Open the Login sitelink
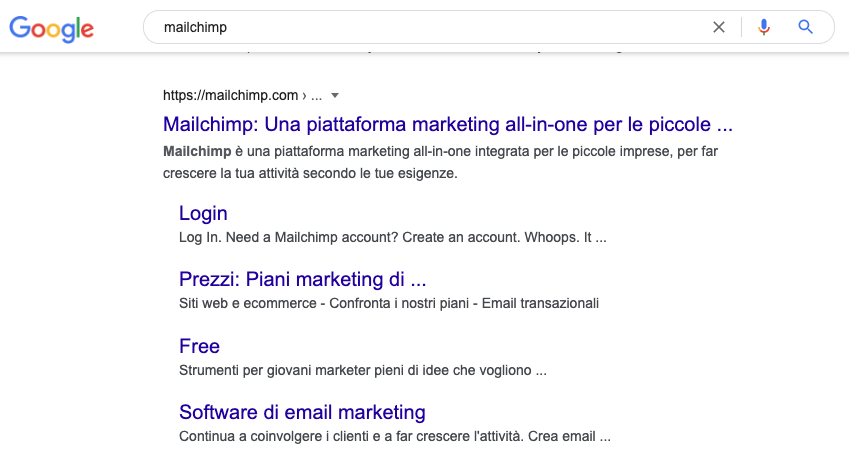 point(203,213)
